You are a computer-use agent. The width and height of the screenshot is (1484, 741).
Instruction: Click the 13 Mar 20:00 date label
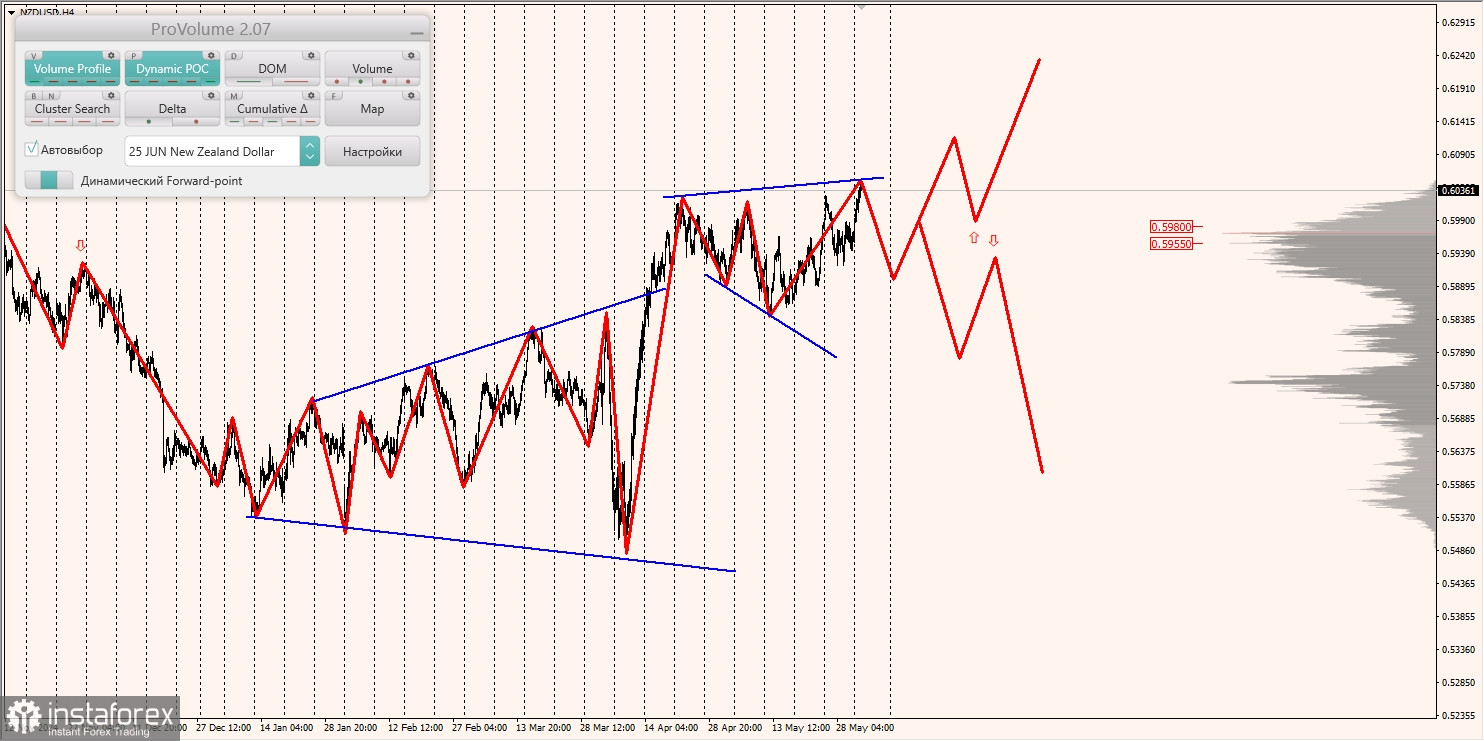coord(543,728)
